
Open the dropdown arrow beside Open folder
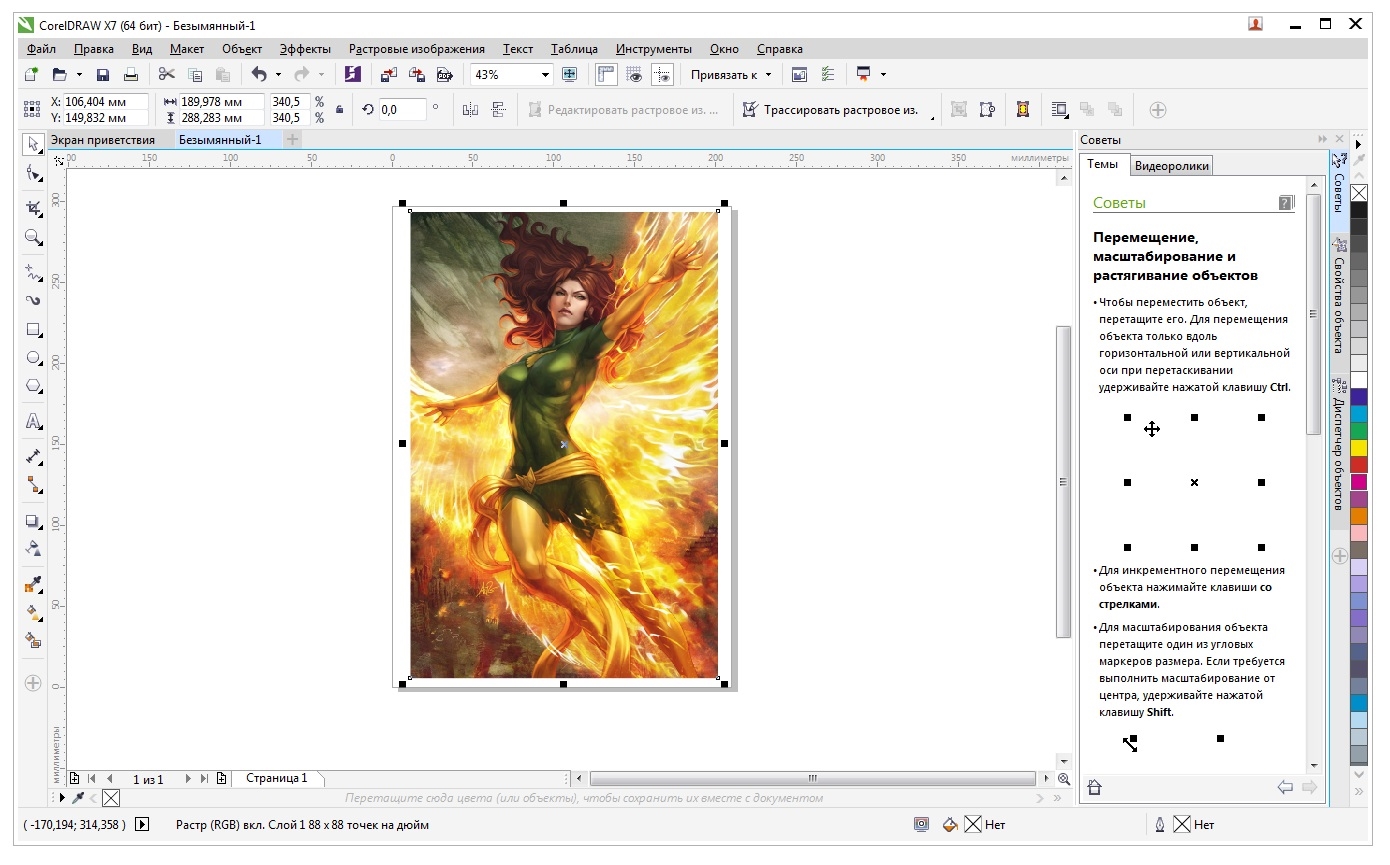point(78,74)
